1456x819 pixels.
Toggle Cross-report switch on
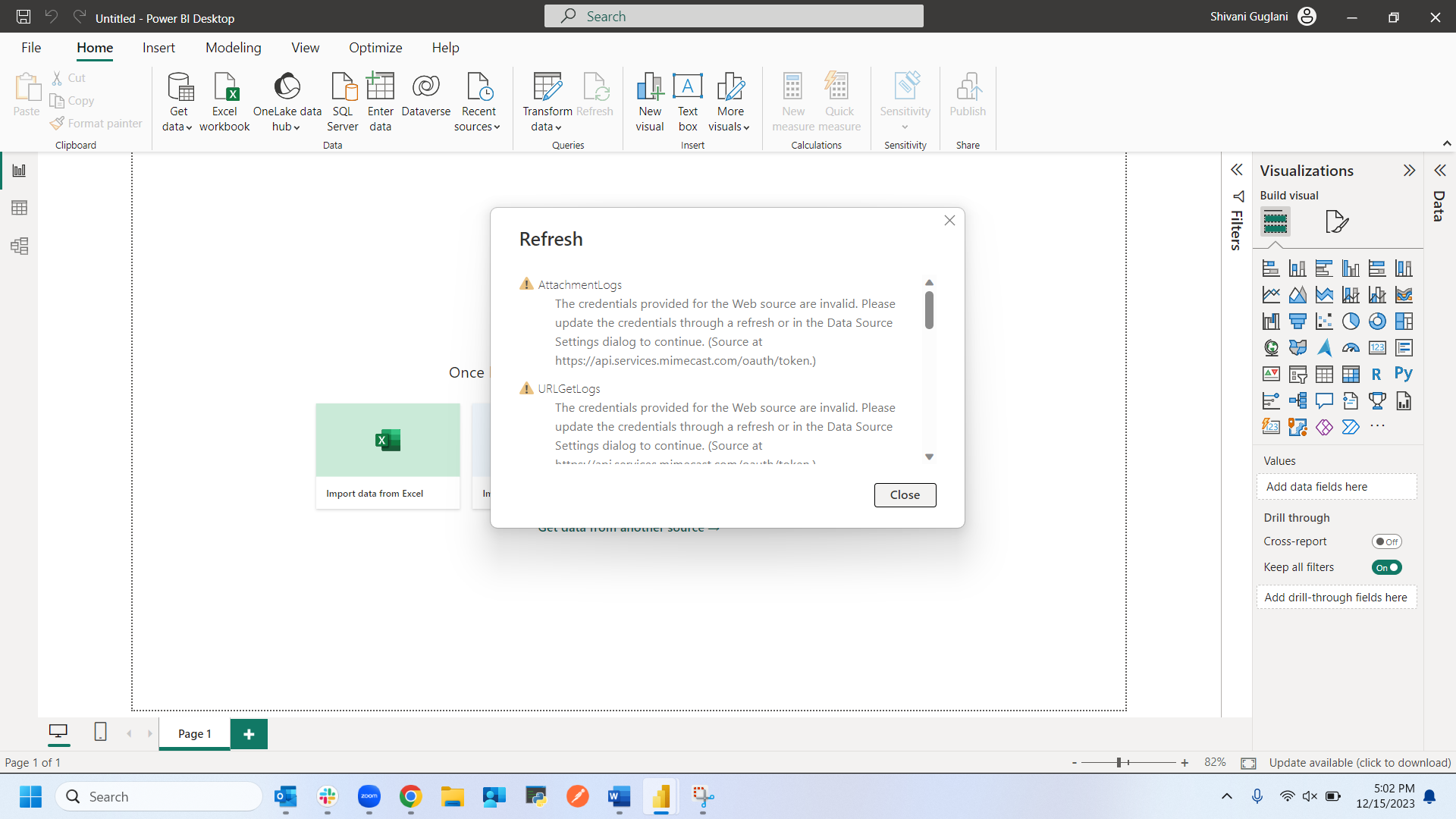click(1386, 541)
